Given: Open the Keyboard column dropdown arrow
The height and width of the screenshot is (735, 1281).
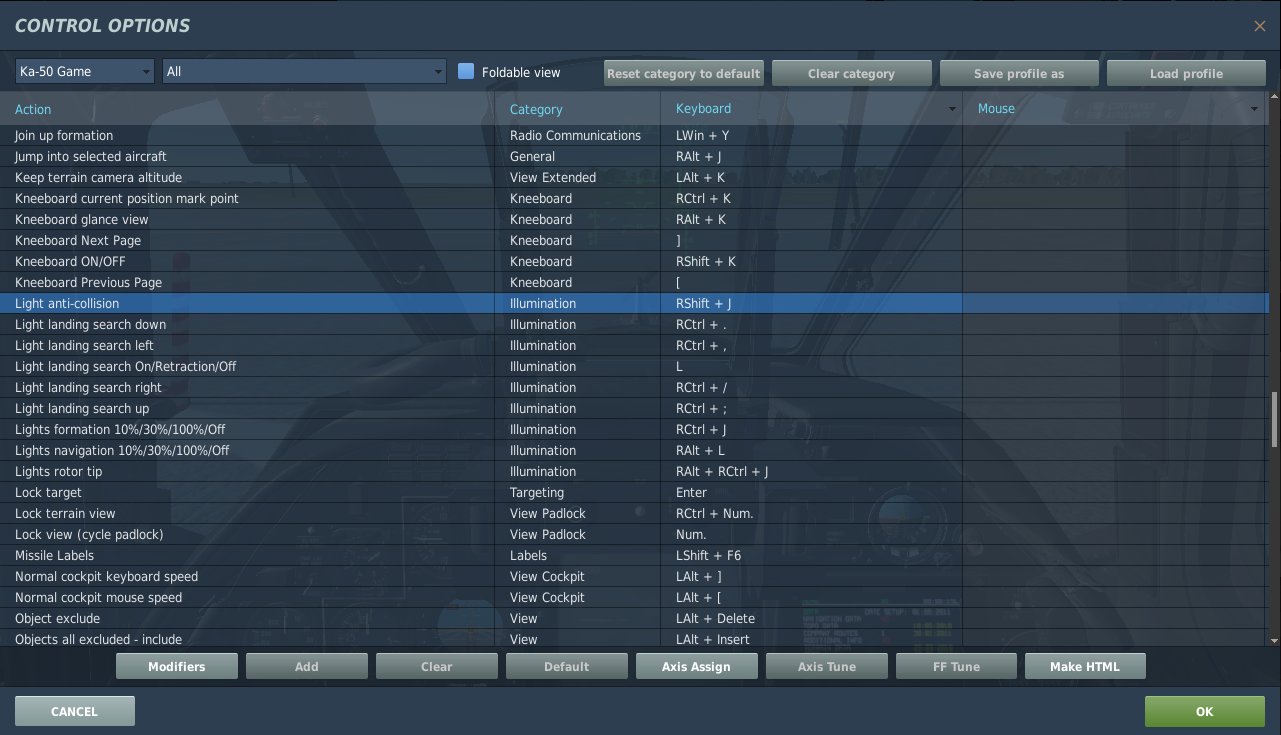Looking at the screenshot, I should 953,109.
